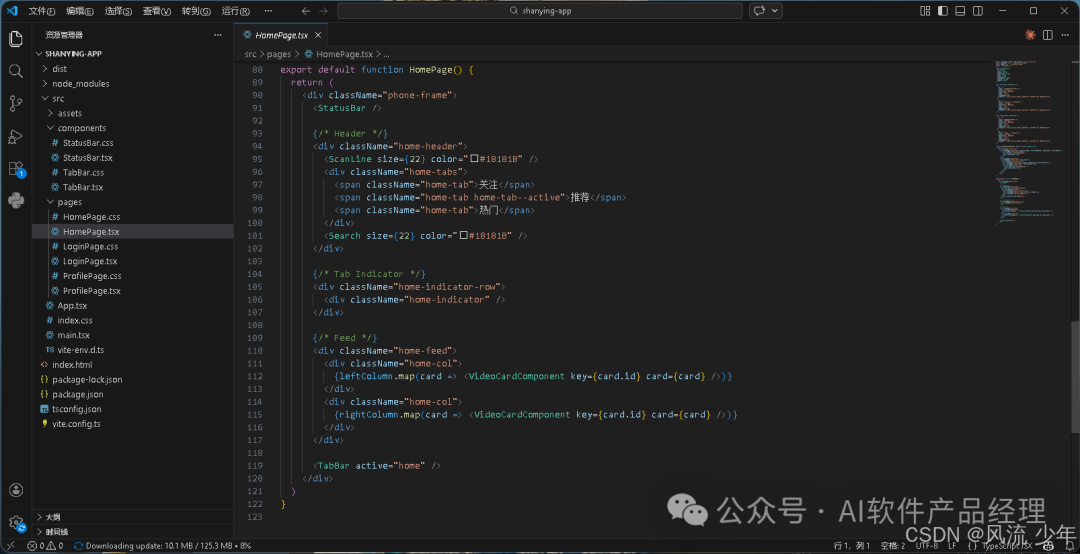
Task: Open the 转到(G) menu
Action: click(x=196, y=11)
